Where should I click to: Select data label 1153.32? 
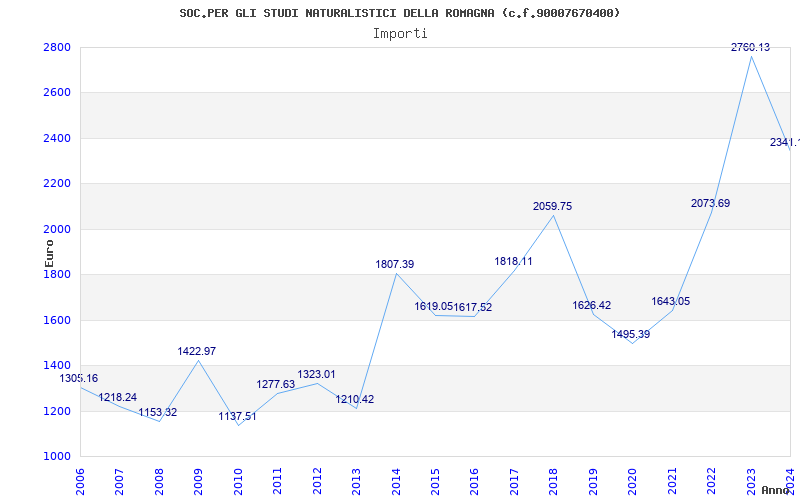click(157, 412)
